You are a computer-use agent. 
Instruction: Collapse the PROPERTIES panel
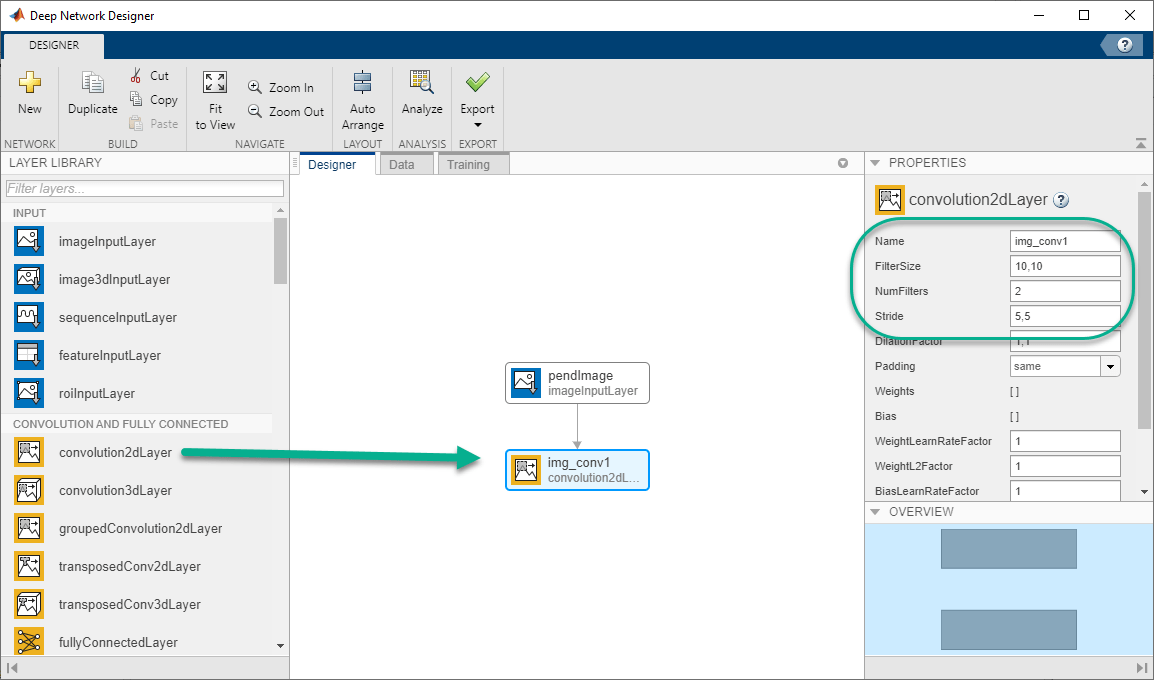tap(875, 163)
